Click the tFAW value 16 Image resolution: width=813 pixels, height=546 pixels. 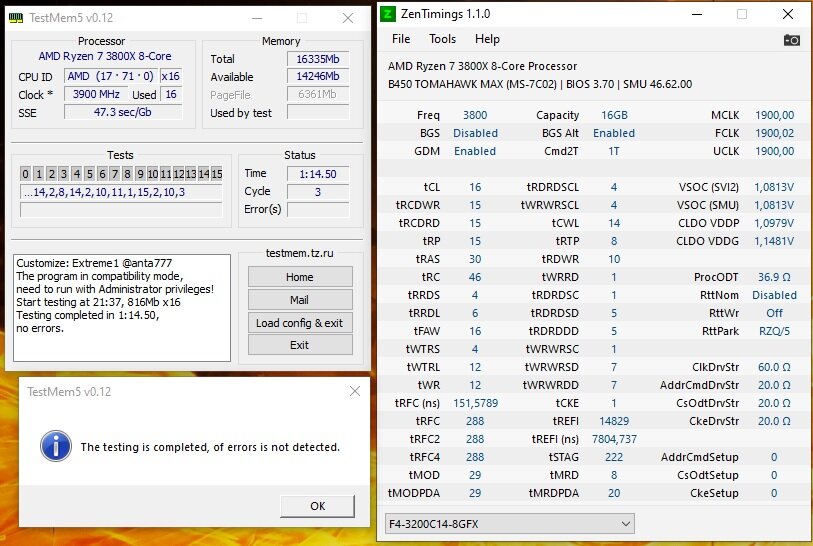475,331
